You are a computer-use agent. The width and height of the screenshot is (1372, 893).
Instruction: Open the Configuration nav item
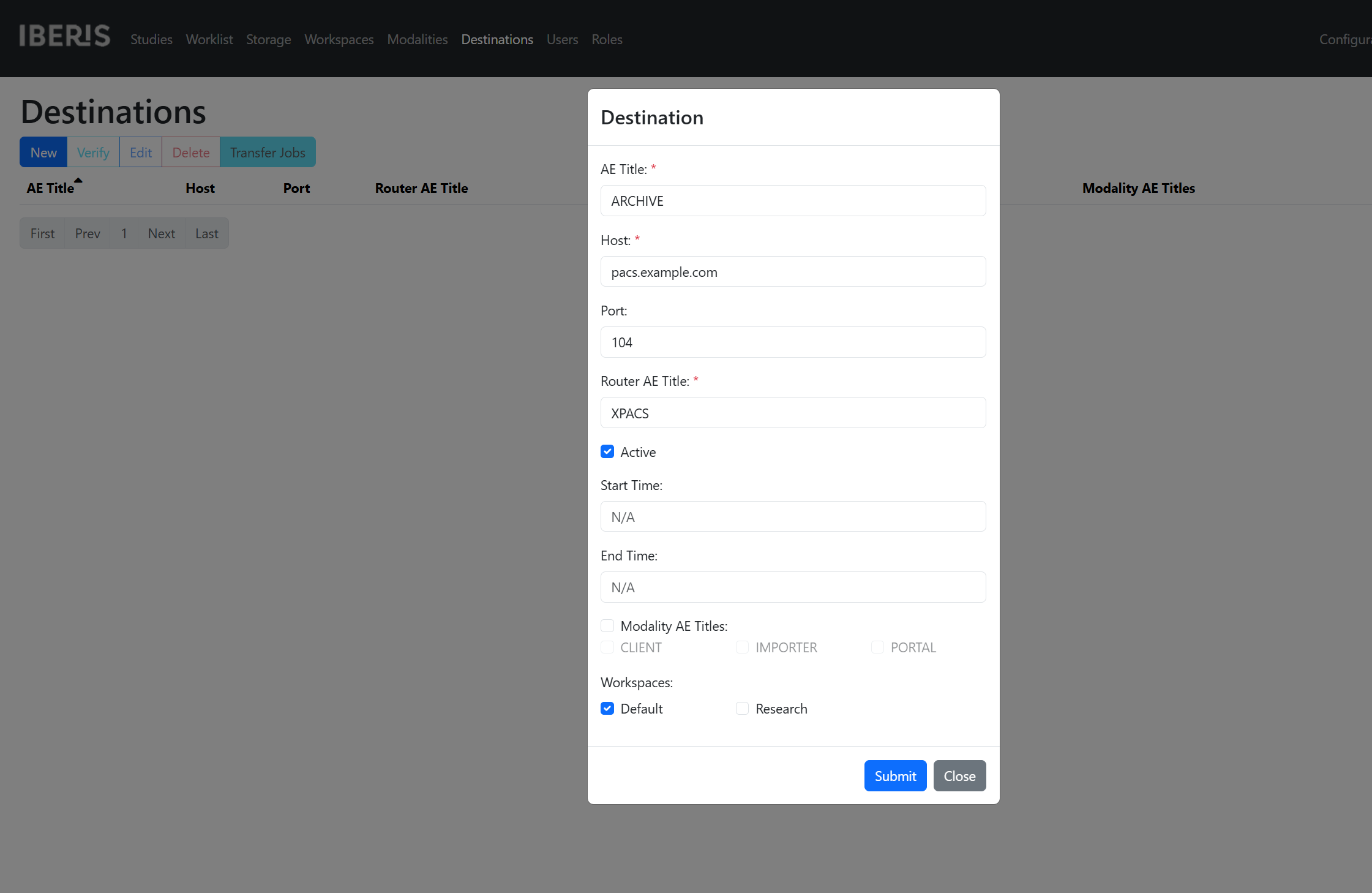1345,39
